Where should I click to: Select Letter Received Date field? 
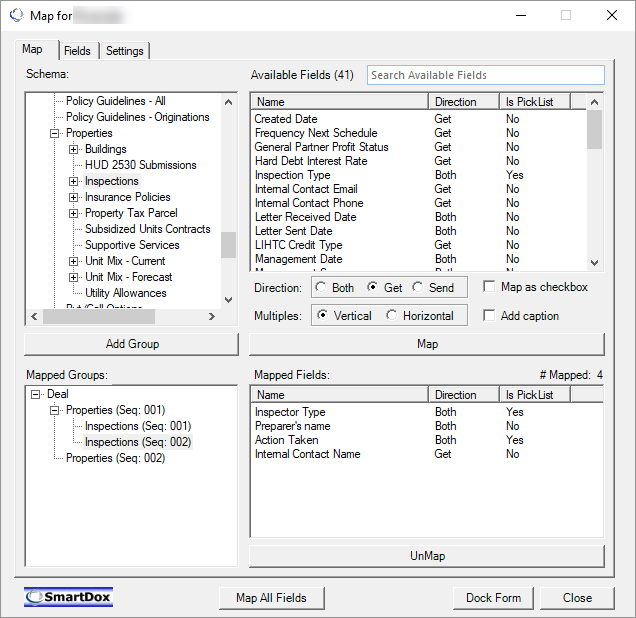[305, 217]
